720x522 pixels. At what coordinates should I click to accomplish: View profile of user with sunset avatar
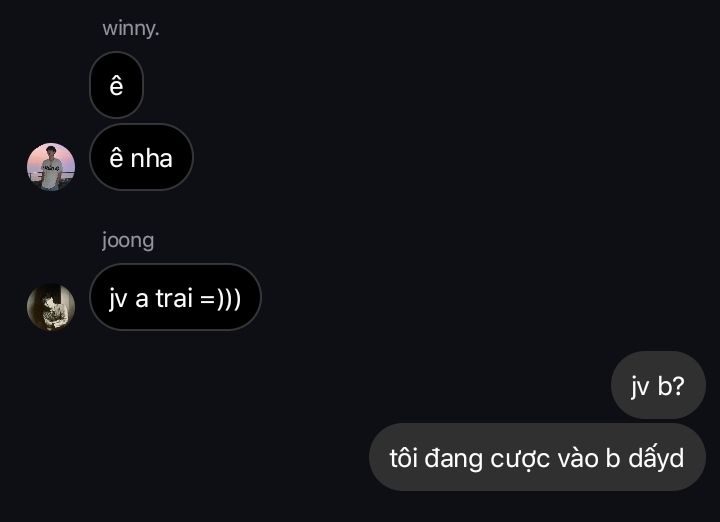[x=51, y=167]
